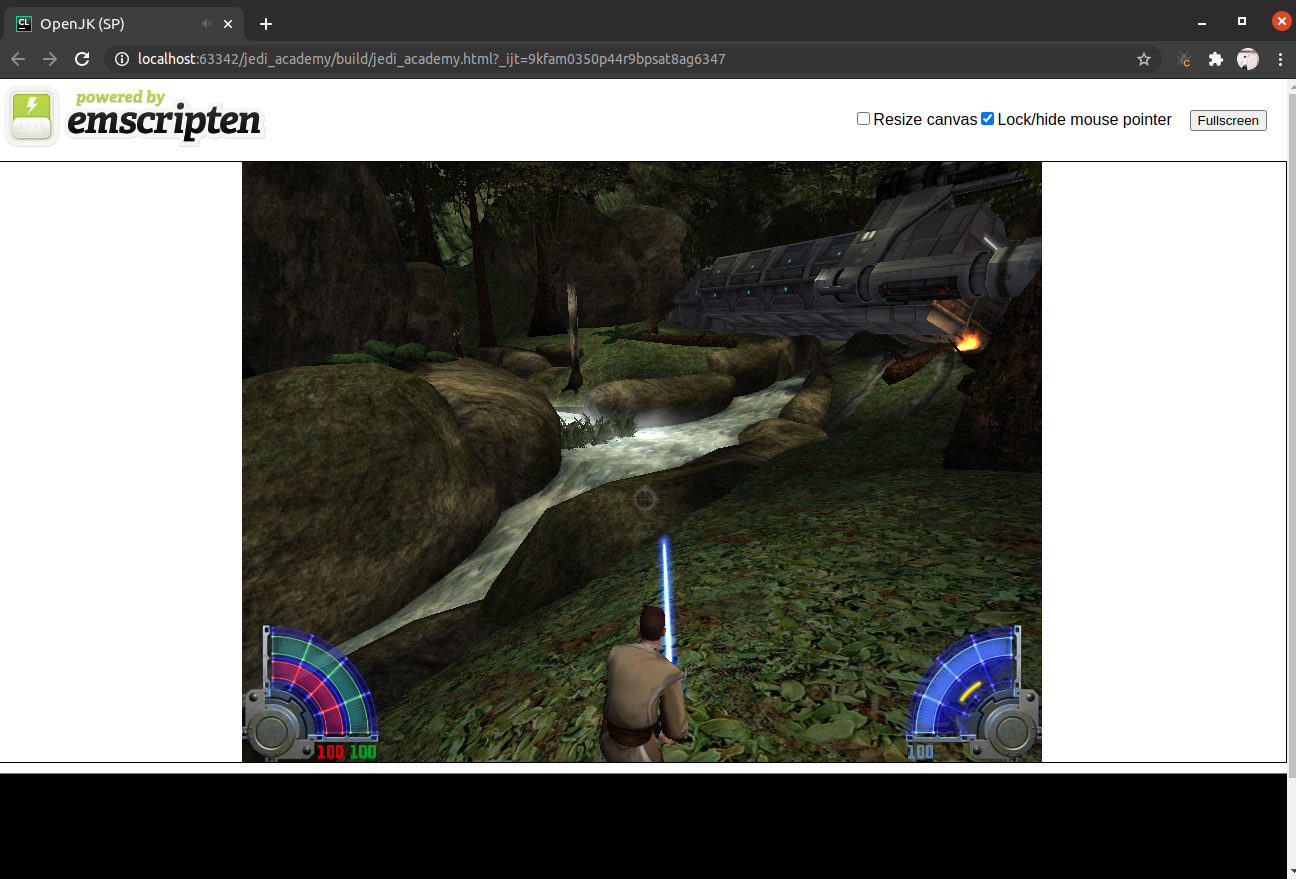Click the extension icon beside puzzle piece
The width and height of the screenshot is (1296, 879).
tap(1184, 59)
